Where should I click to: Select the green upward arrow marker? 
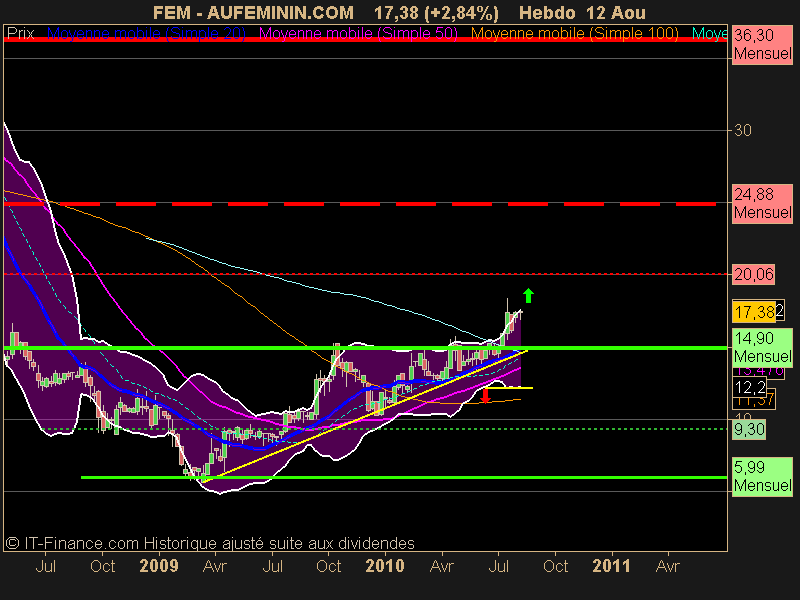point(529,296)
